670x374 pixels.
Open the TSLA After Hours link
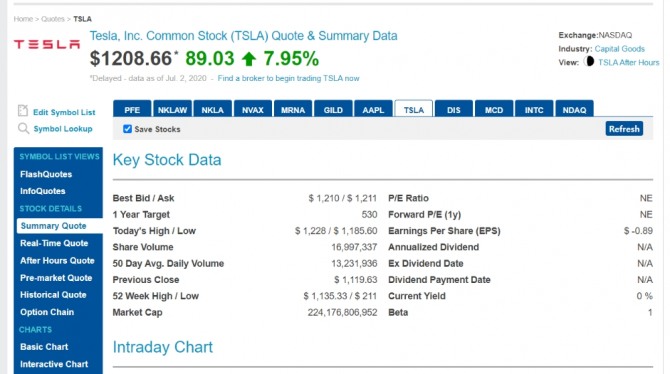[629, 62]
